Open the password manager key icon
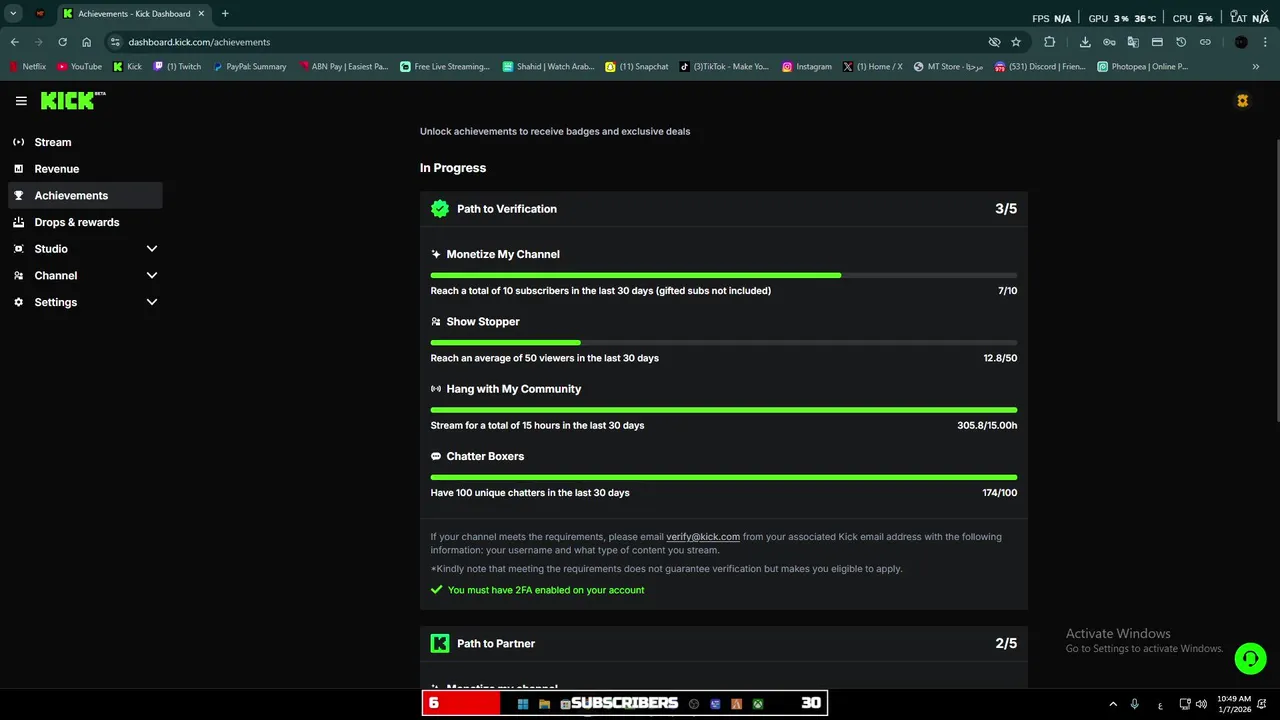1280x720 pixels. 1109,42
